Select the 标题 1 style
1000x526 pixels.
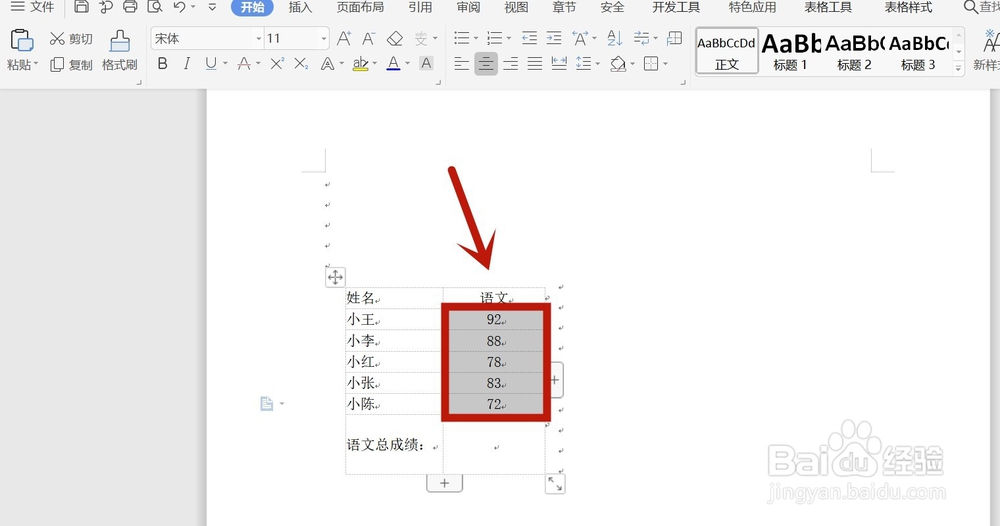point(790,51)
